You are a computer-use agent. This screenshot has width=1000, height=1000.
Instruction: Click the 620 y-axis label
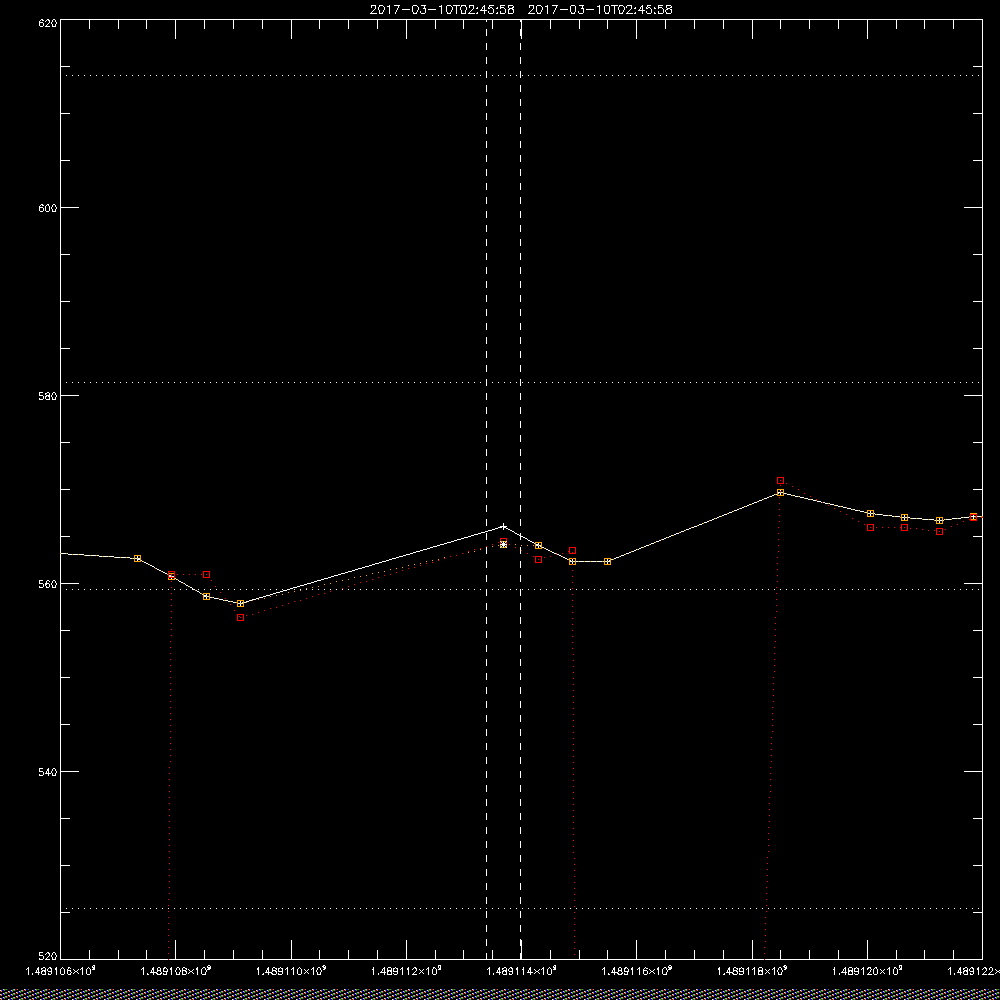(x=48, y=23)
